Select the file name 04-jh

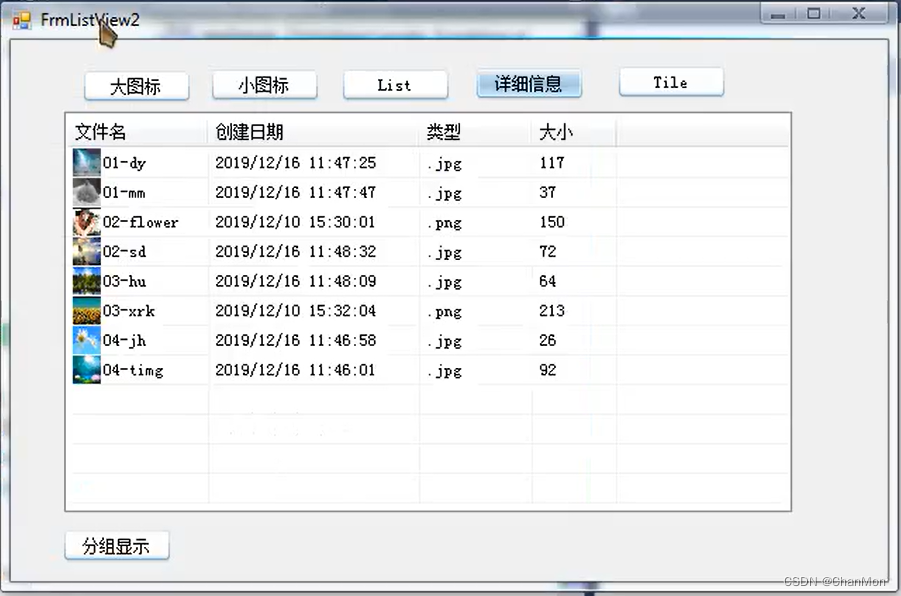point(125,341)
